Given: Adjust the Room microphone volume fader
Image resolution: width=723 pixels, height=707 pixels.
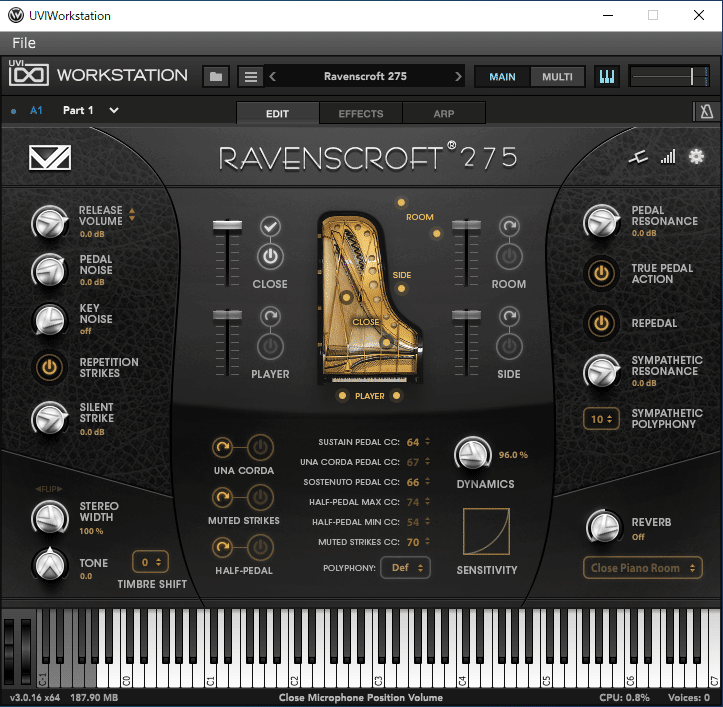Looking at the screenshot, I should [x=466, y=225].
